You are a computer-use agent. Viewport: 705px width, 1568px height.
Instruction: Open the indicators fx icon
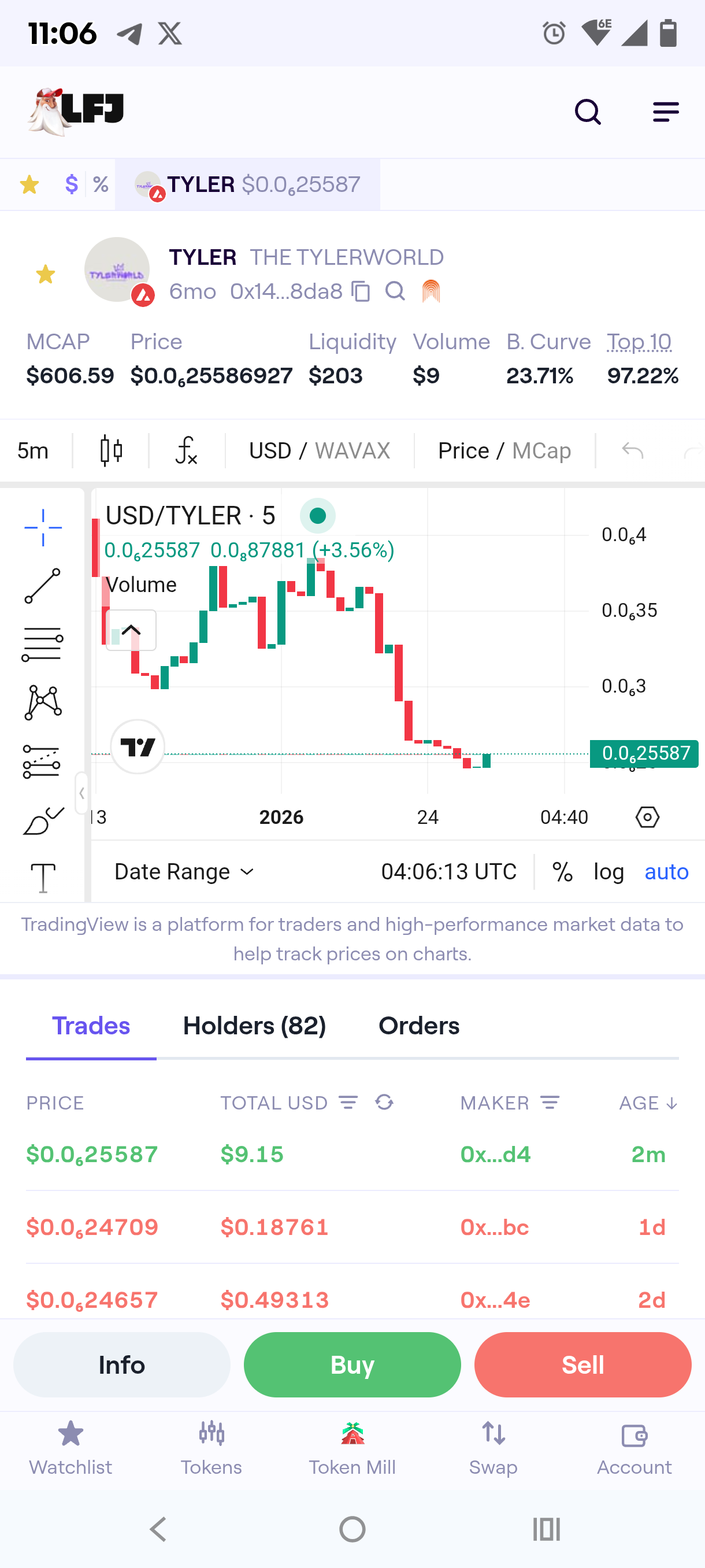coord(186,451)
